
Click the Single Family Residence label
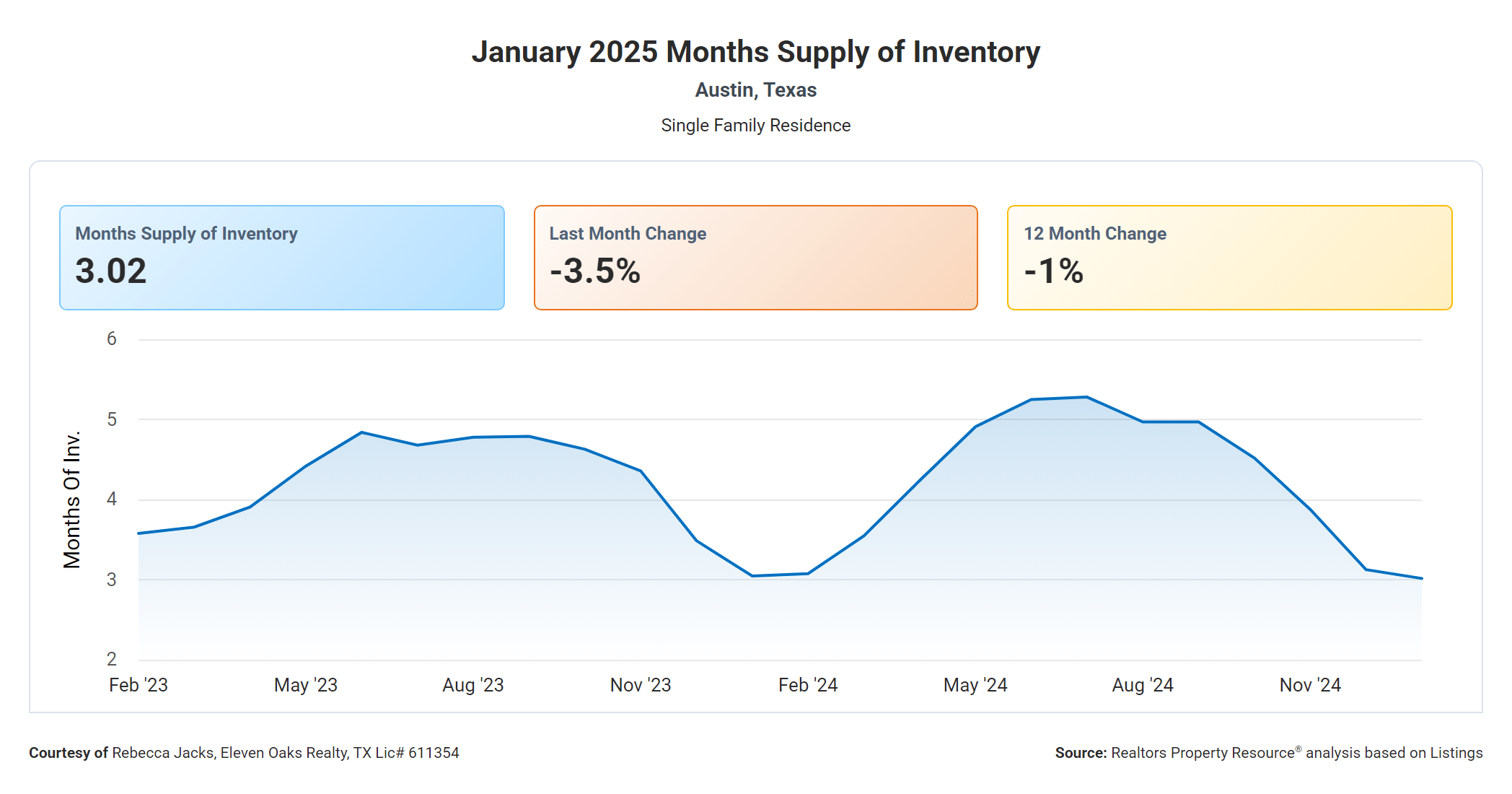(x=756, y=126)
